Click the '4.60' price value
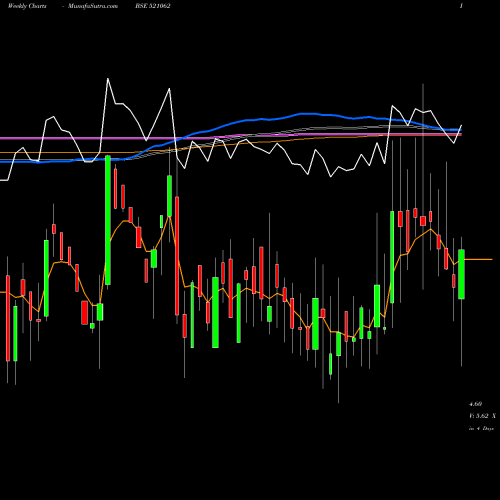The height and width of the screenshot is (500, 500). 475,404
